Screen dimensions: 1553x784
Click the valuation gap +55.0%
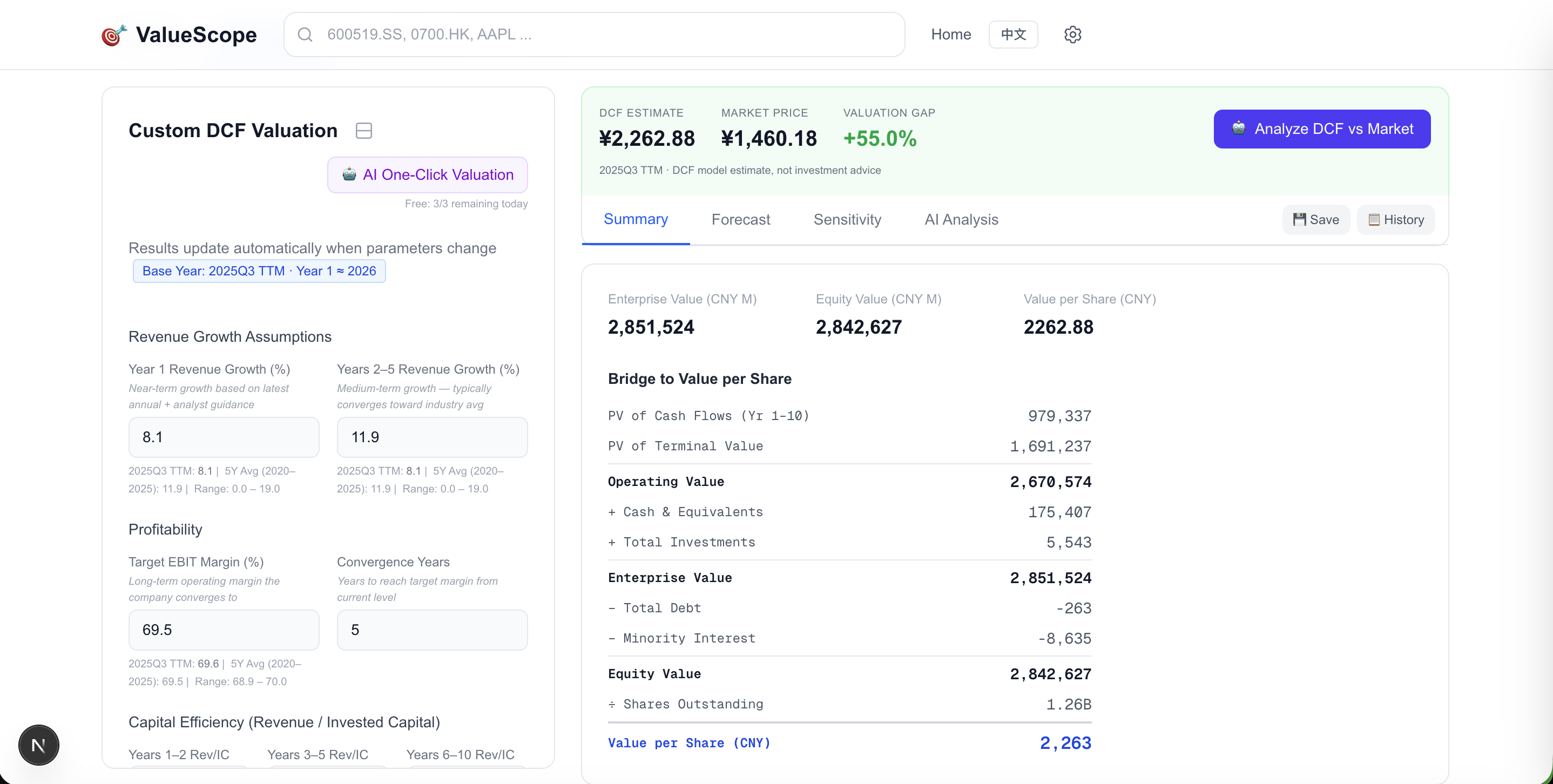(x=880, y=139)
